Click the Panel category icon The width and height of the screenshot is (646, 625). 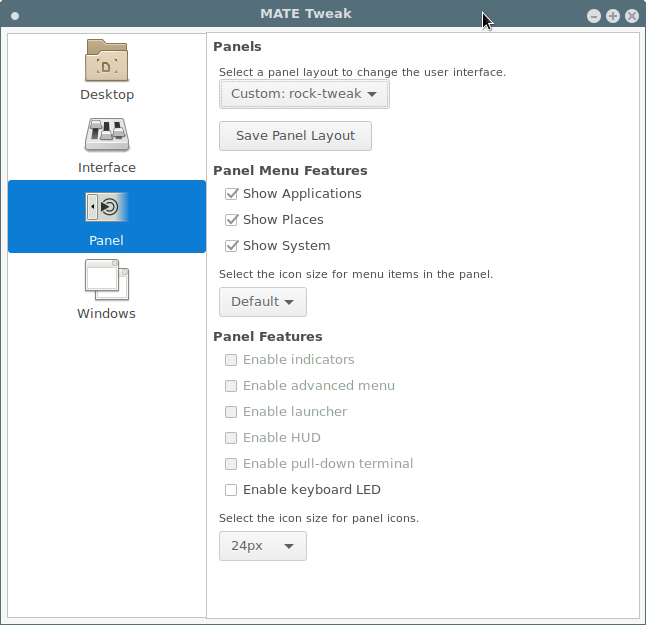[x=106, y=207]
